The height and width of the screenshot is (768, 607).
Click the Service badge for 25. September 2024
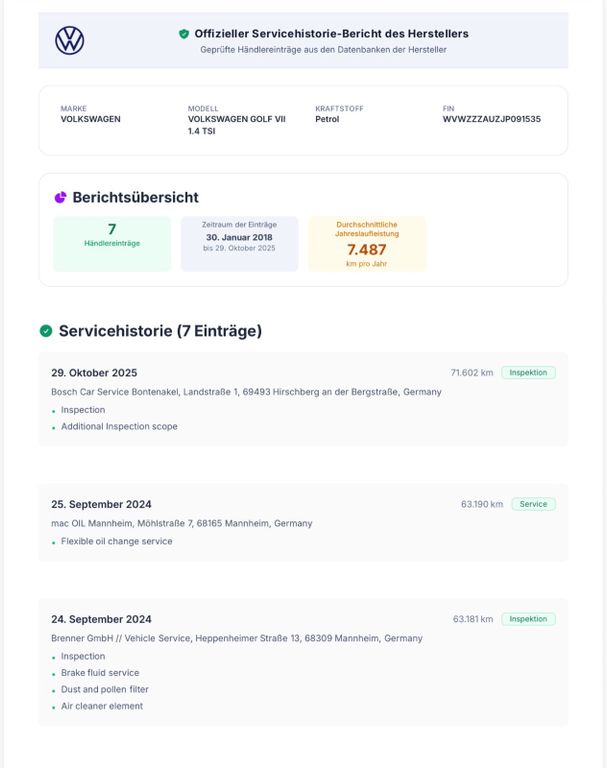(x=534, y=504)
